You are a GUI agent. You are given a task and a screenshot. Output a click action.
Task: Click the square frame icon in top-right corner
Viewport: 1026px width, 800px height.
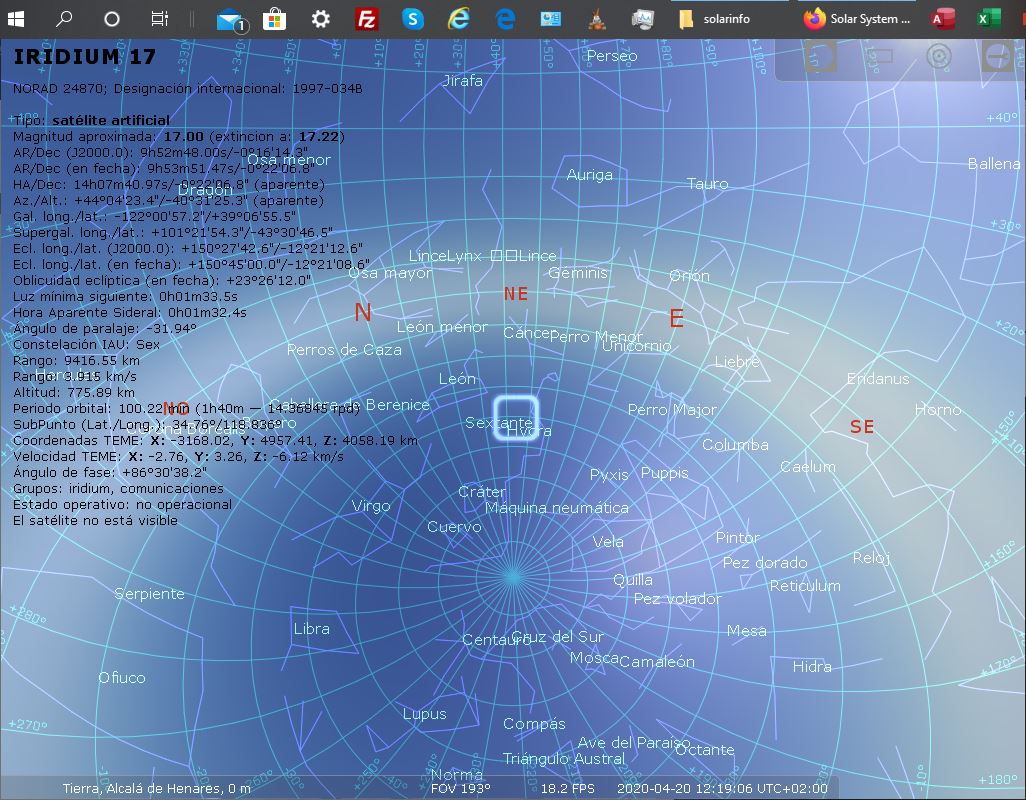pyautogui.click(x=821, y=56)
